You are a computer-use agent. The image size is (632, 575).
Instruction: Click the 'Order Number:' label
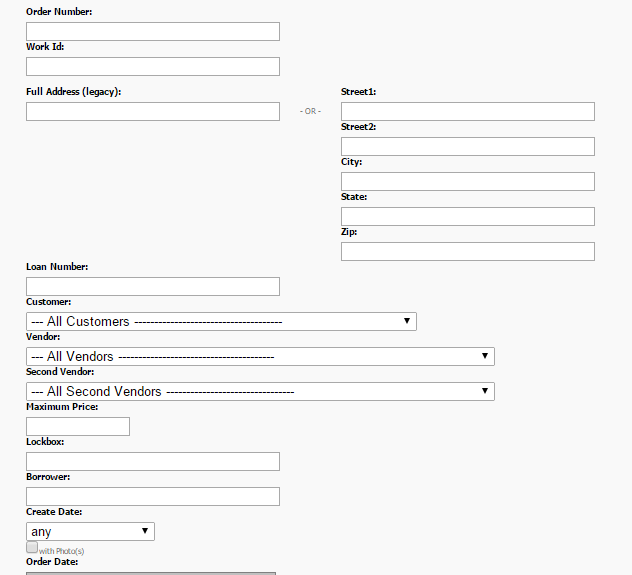click(59, 12)
